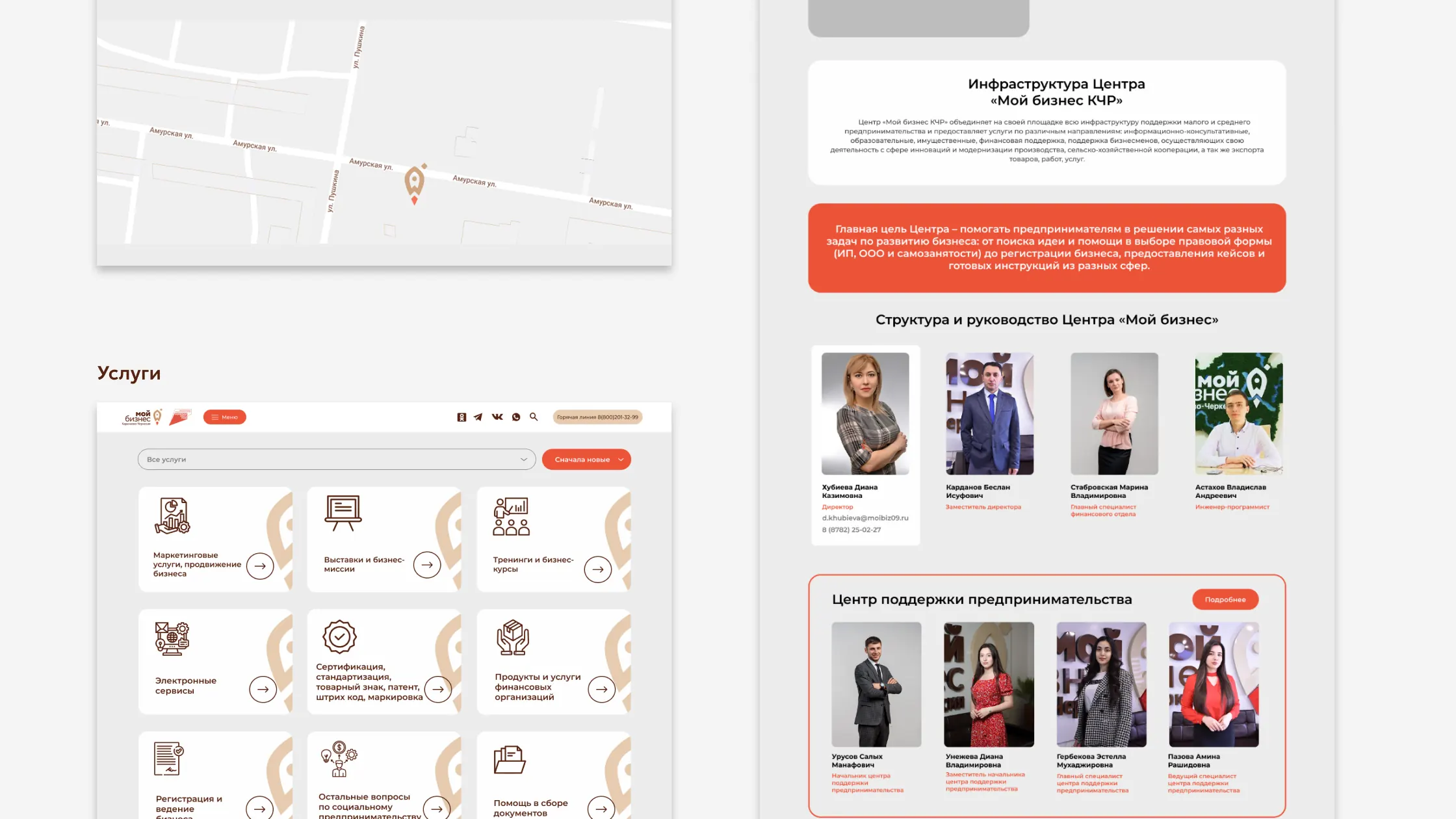Click the red Главная цель Центра banner
1456x819 pixels.
point(1046,248)
